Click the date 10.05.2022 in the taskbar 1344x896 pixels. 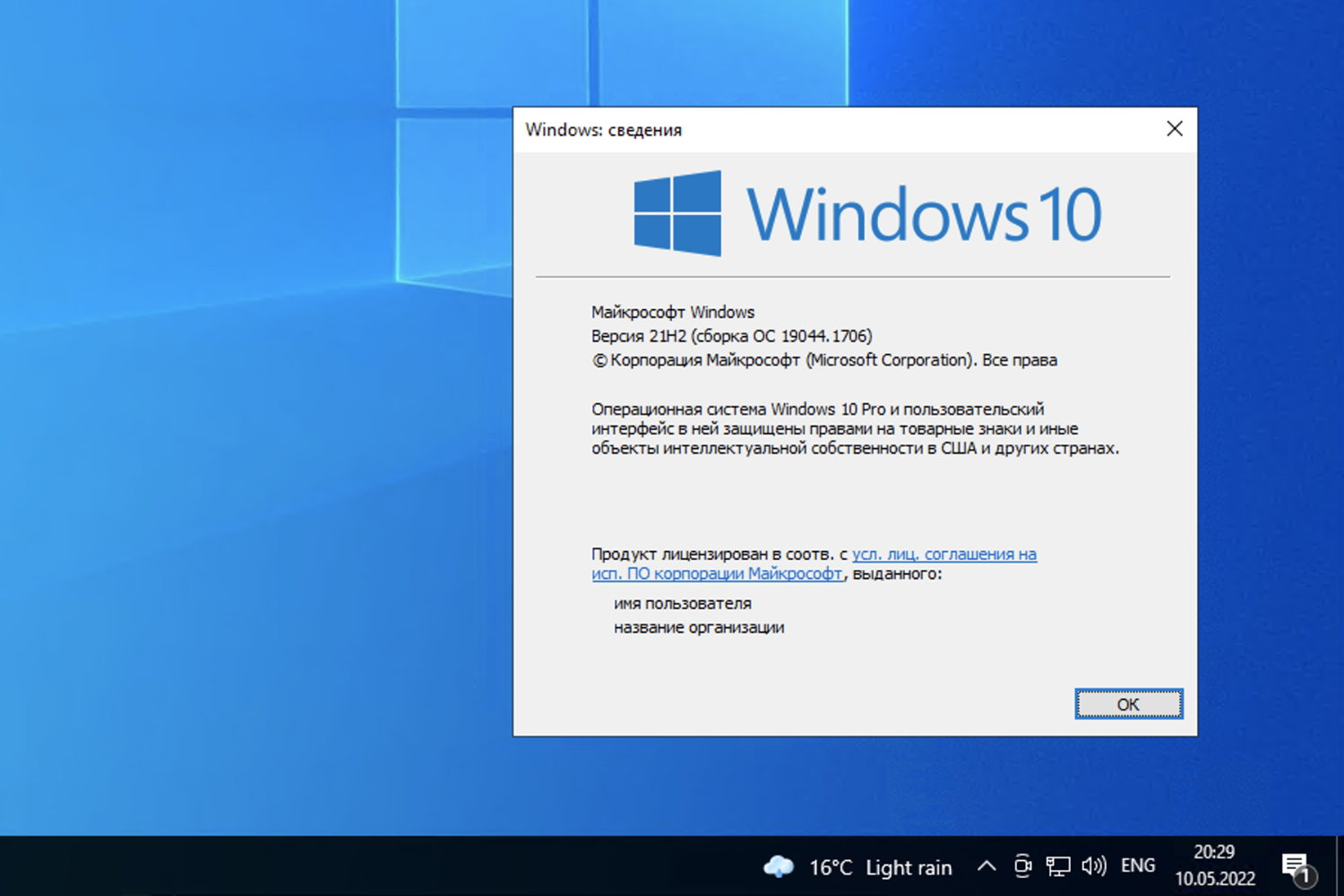[x=1214, y=880]
